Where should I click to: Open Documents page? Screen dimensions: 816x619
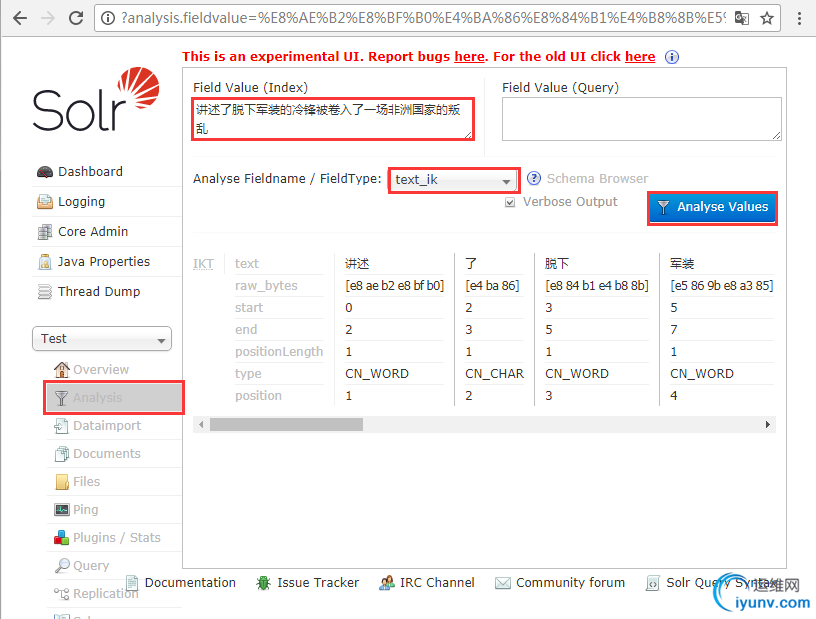pyautogui.click(x=107, y=453)
